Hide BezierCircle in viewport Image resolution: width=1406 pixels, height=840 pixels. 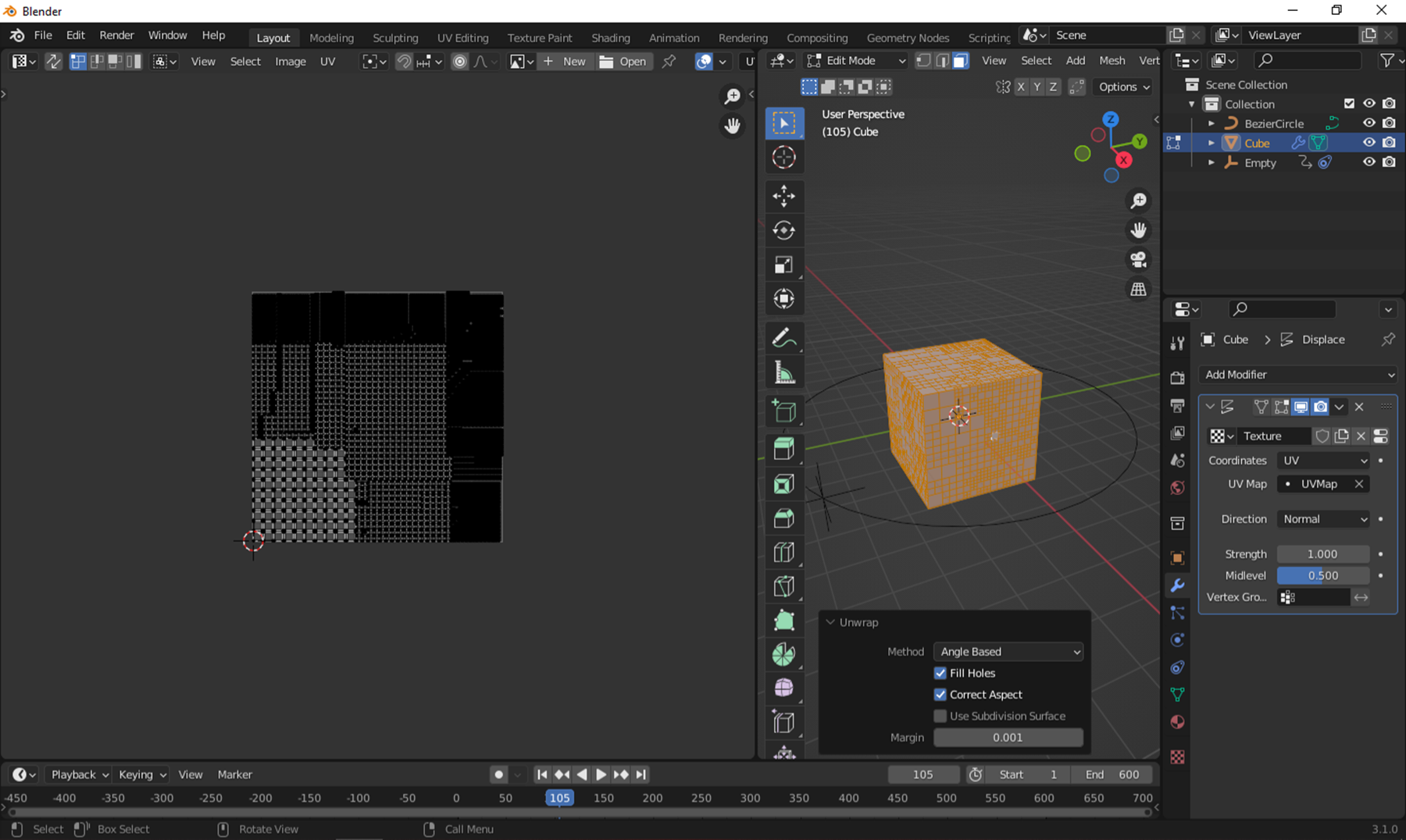1369,123
